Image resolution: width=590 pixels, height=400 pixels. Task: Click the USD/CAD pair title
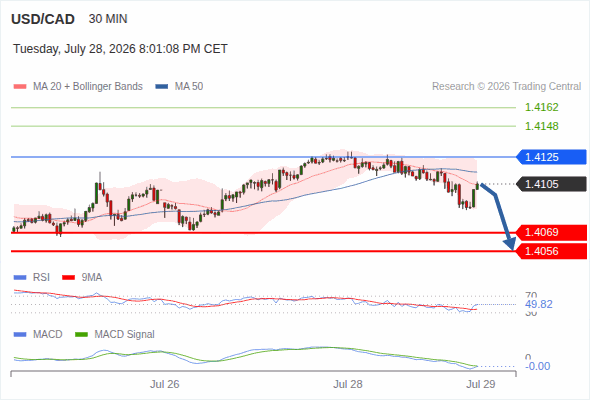(x=43, y=19)
